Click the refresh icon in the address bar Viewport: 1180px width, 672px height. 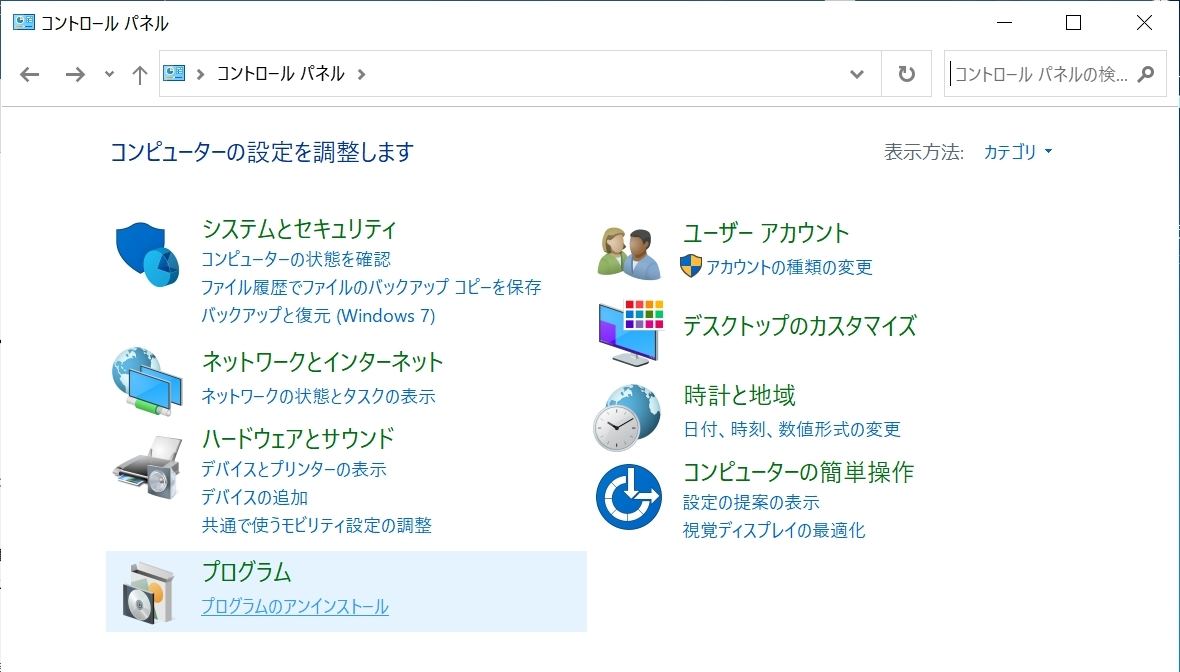pos(905,73)
